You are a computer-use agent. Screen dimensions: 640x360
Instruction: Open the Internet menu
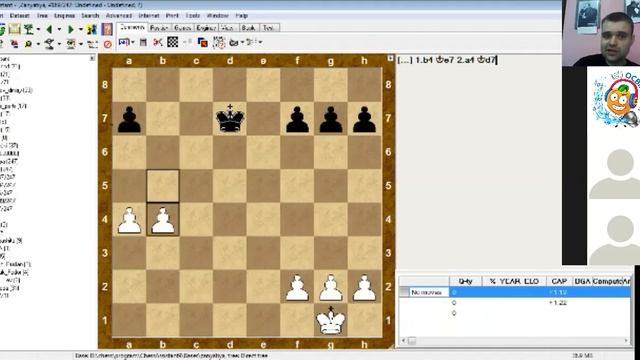coord(149,16)
